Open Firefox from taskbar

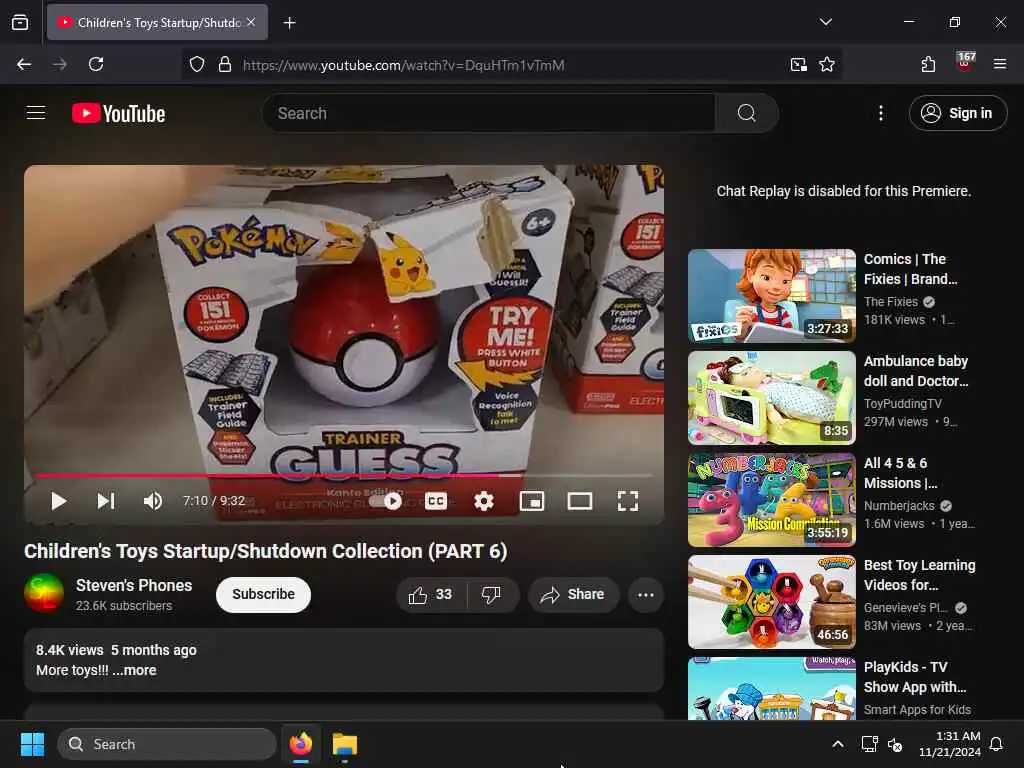(x=300, y=744)
